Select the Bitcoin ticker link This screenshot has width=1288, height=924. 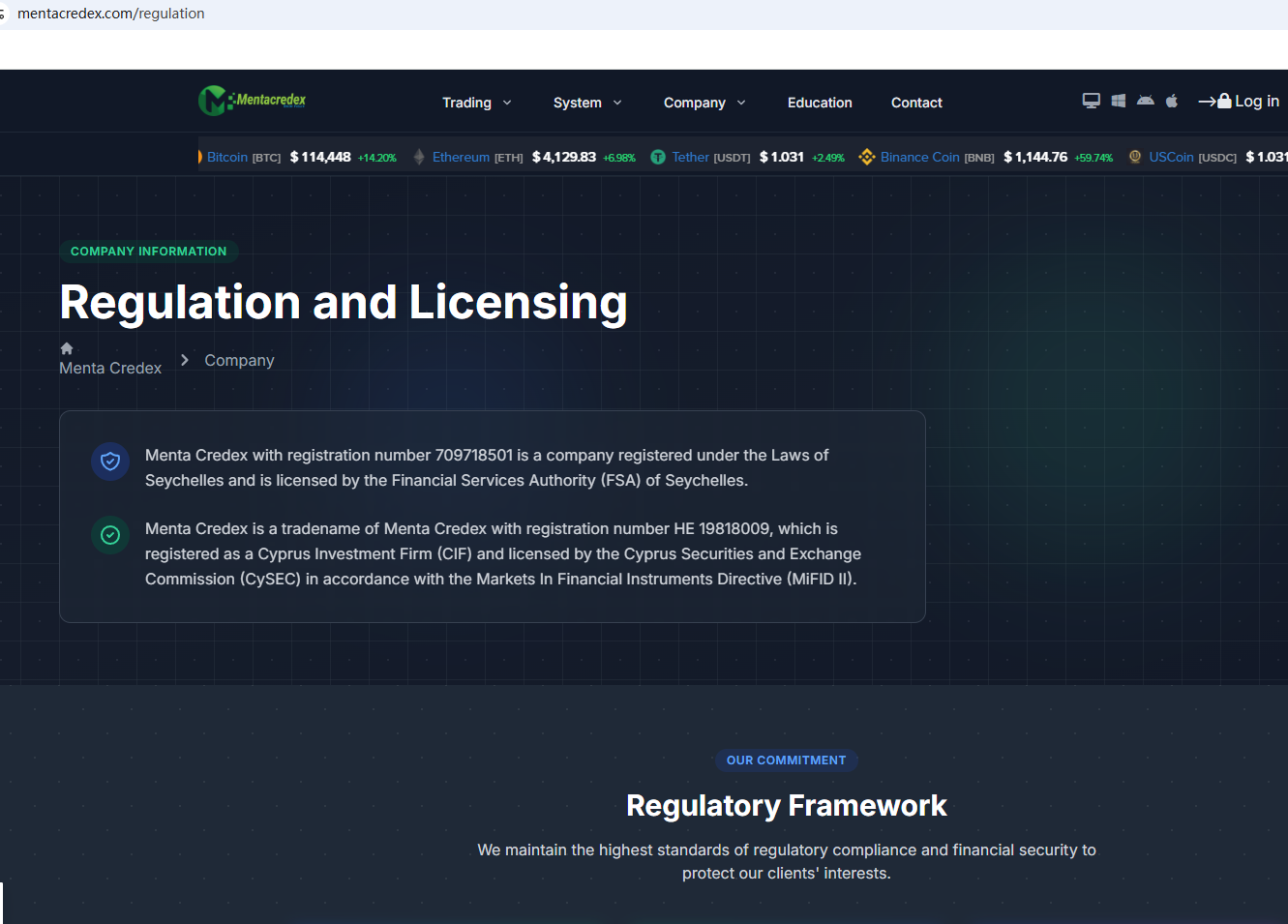point(227,157)
